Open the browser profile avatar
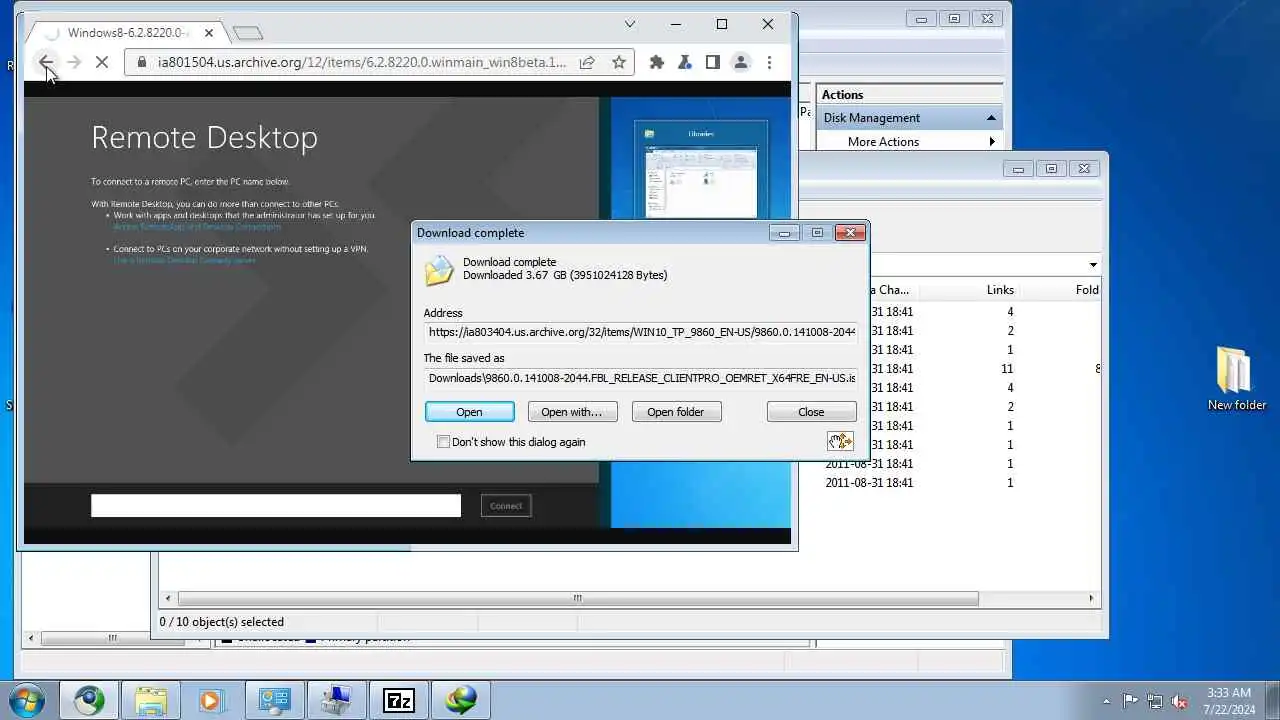The width and height of the screenshot is (1280, 720). (741, 62)
